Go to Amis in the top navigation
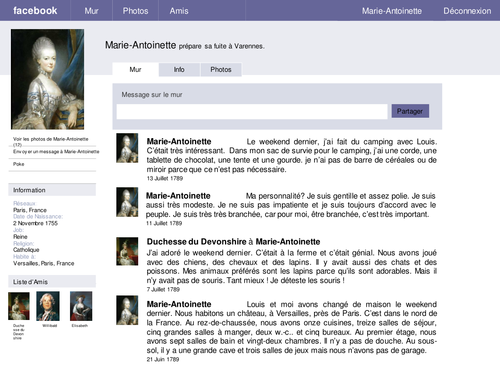Screen dimensions: 500x375 179,11
